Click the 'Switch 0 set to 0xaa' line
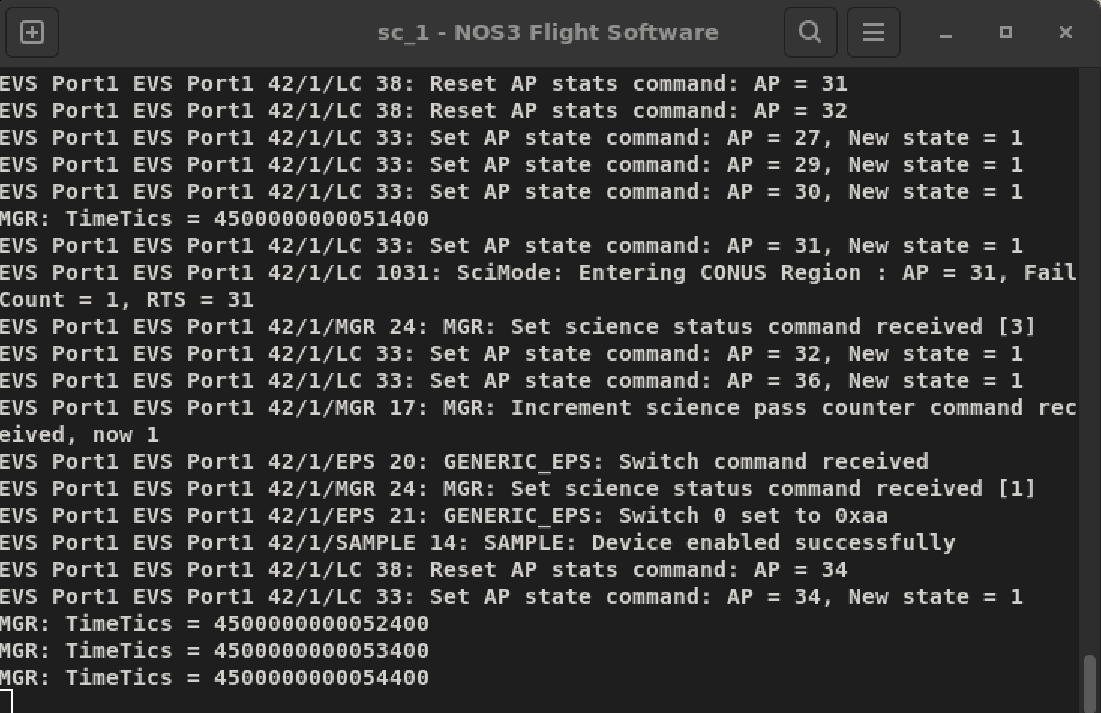The image size is (1101, 713). coord(444,516)
